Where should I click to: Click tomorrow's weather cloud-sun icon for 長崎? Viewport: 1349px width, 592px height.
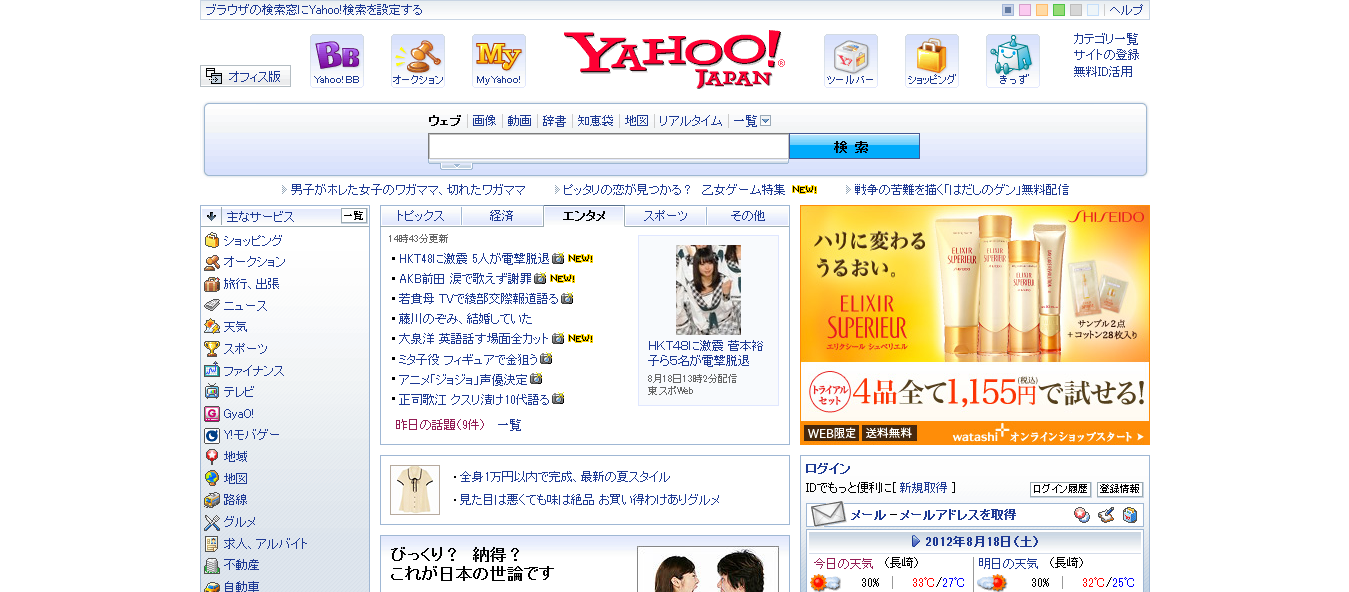coord(992,583)
